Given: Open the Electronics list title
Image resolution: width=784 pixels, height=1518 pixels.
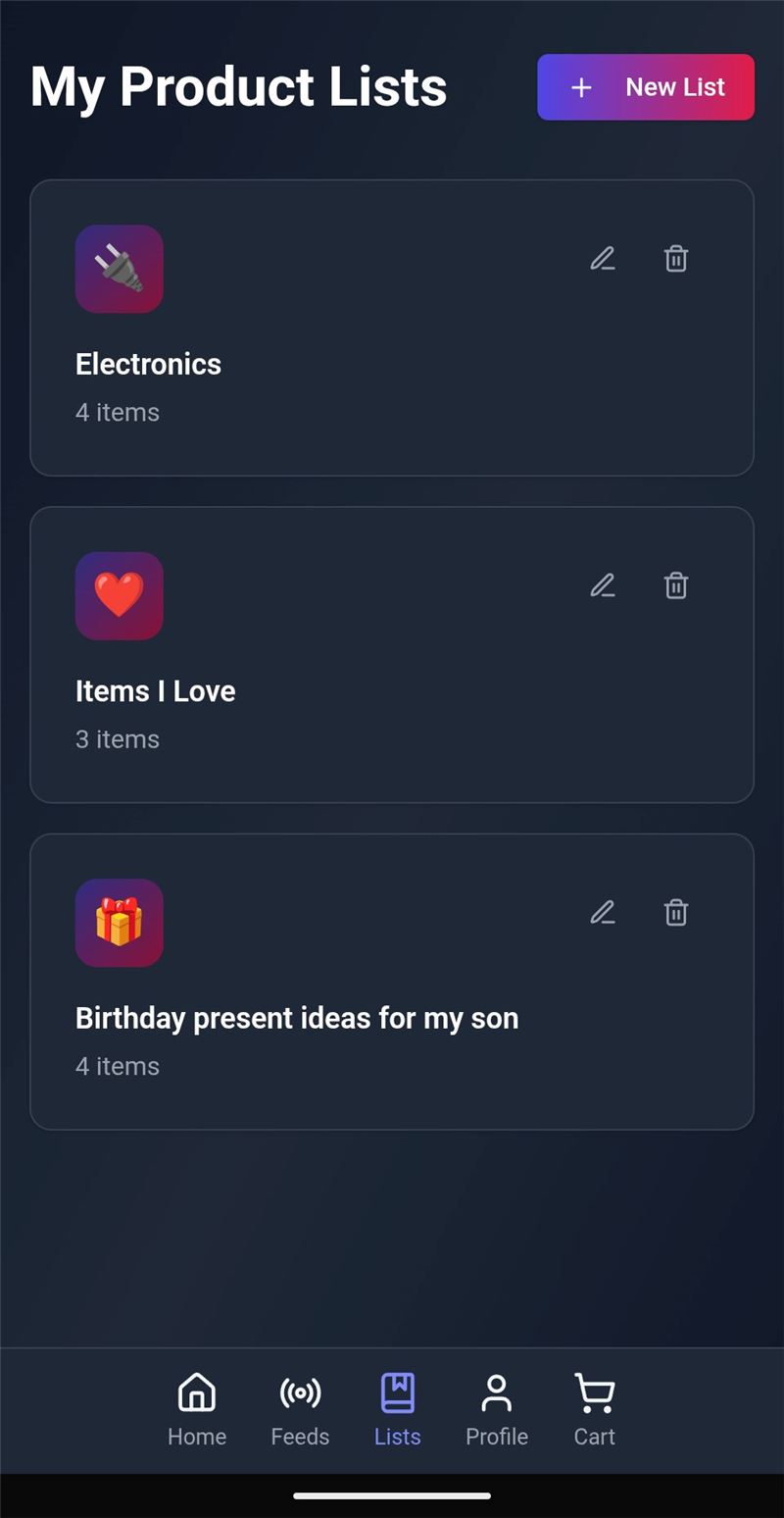Looking at the screenshot, I should [x=149, y=364].
